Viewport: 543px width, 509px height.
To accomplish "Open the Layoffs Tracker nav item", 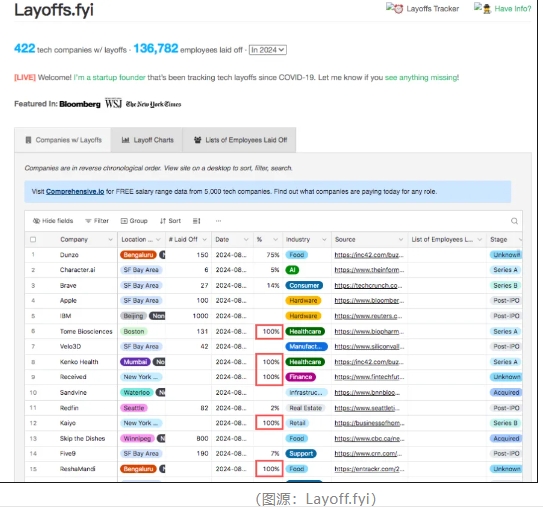I will [422, 9].
